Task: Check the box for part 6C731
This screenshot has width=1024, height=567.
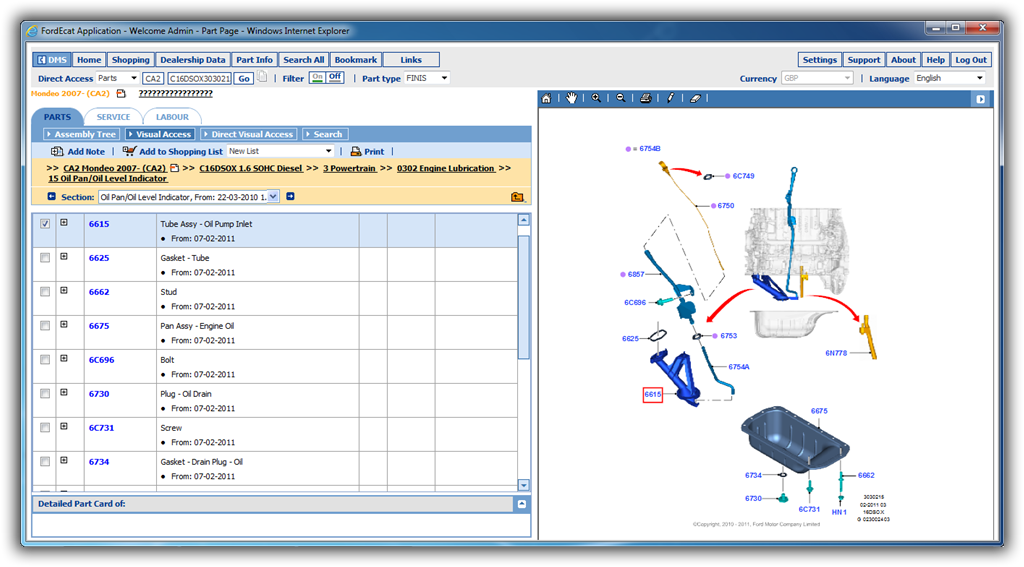Action: (x=45, y=427)
